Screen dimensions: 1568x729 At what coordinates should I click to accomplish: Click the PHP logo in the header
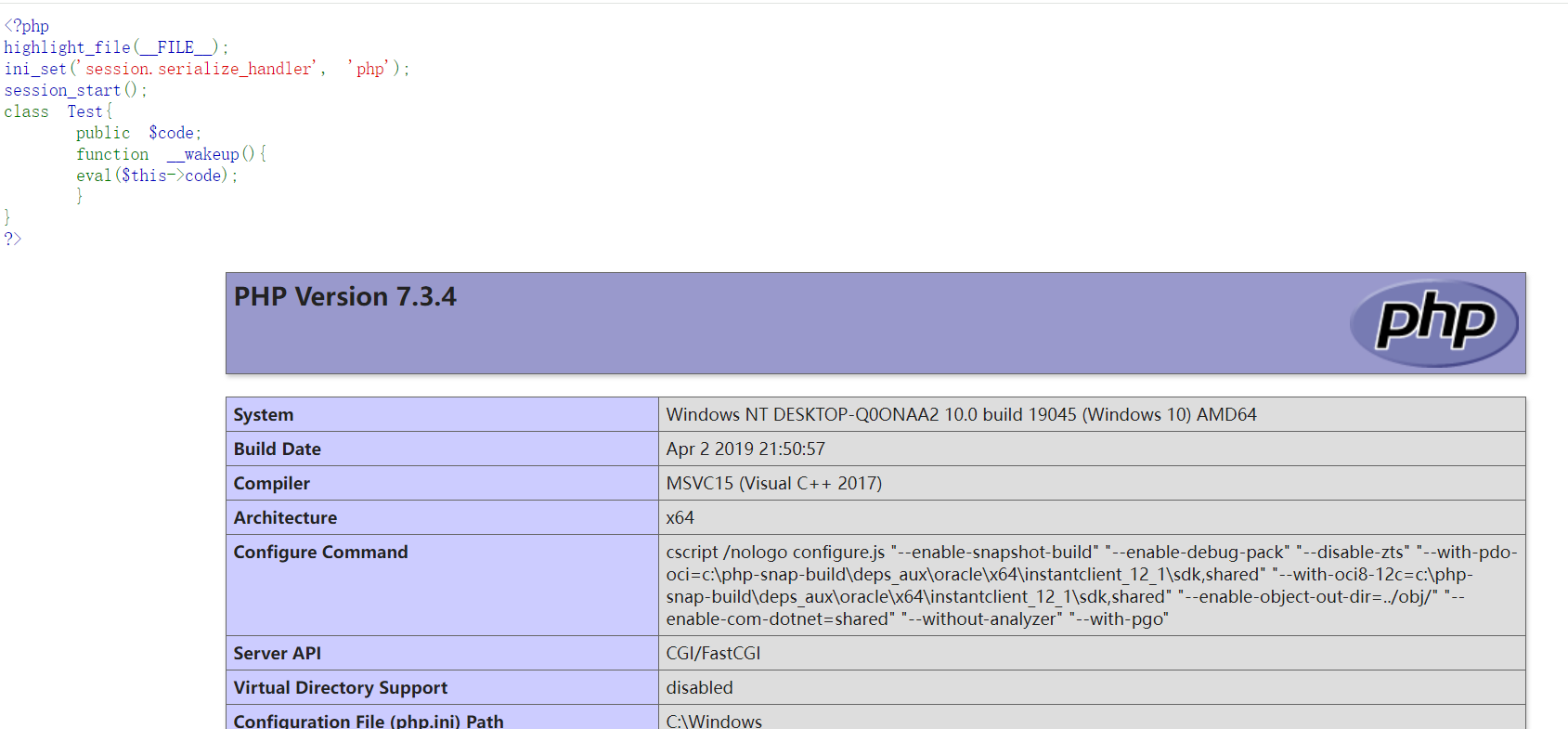(x=1433, y=323)
